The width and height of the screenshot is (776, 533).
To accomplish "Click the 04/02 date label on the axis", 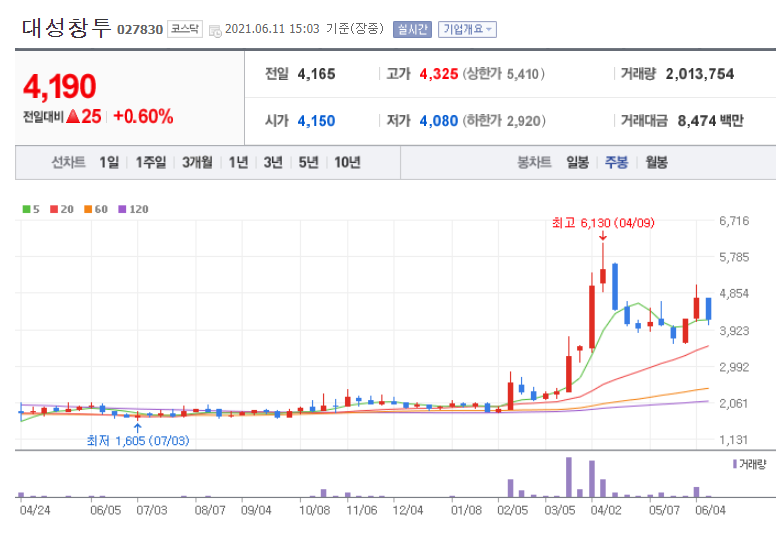I will [x=606, y=510].
